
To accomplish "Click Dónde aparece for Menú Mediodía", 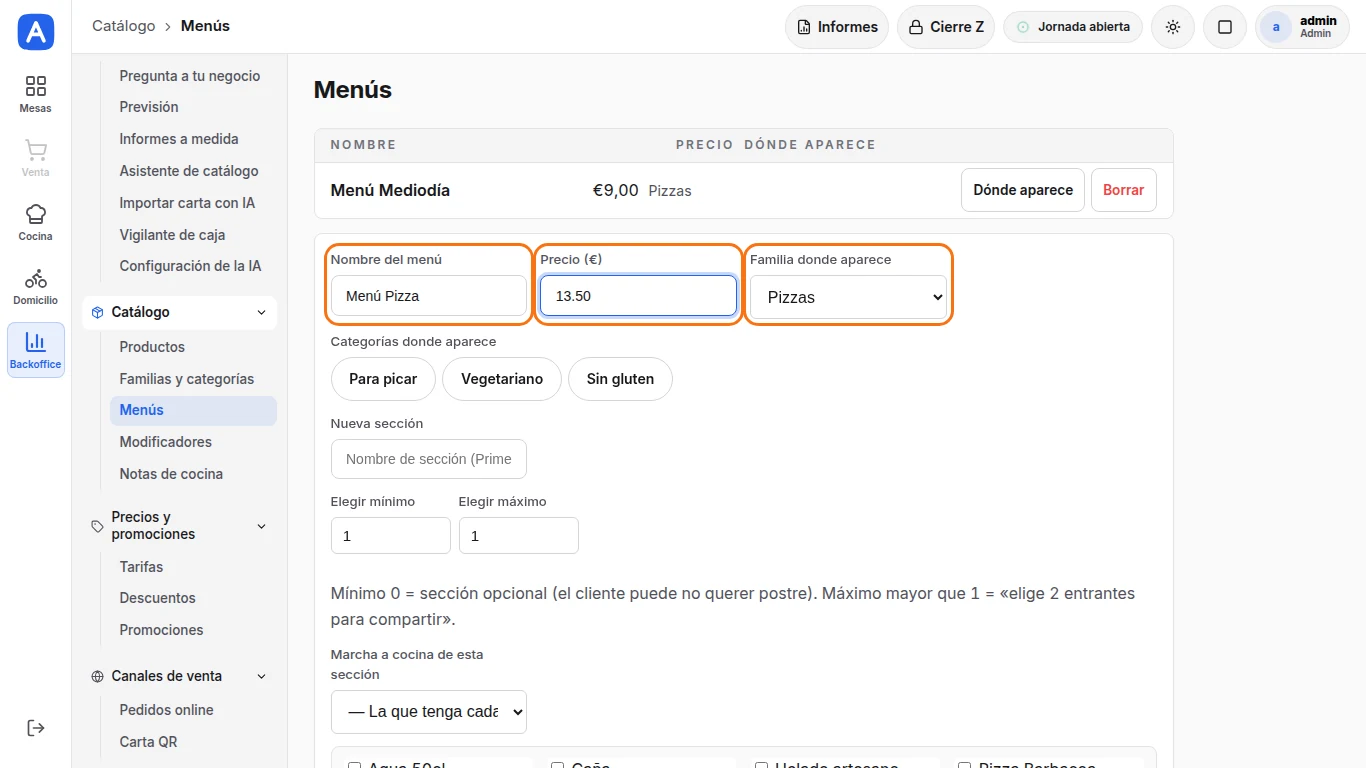I will pos(1023,190).
